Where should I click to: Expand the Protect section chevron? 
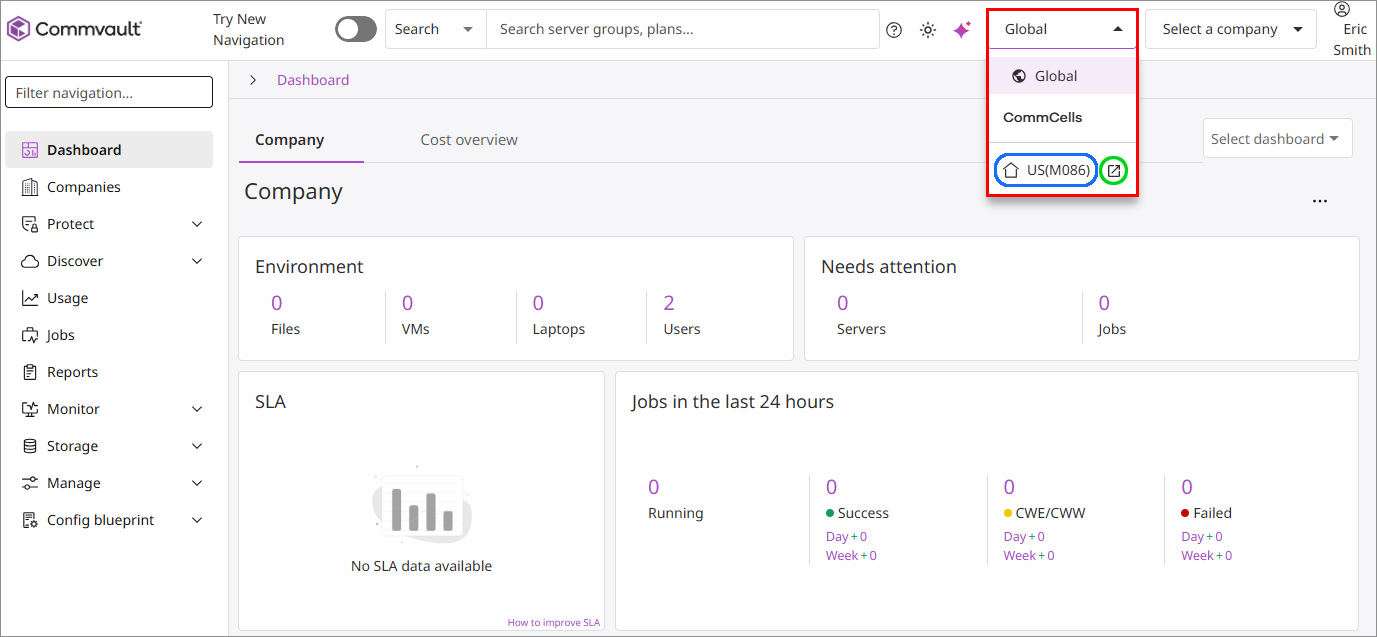(197, 224)
